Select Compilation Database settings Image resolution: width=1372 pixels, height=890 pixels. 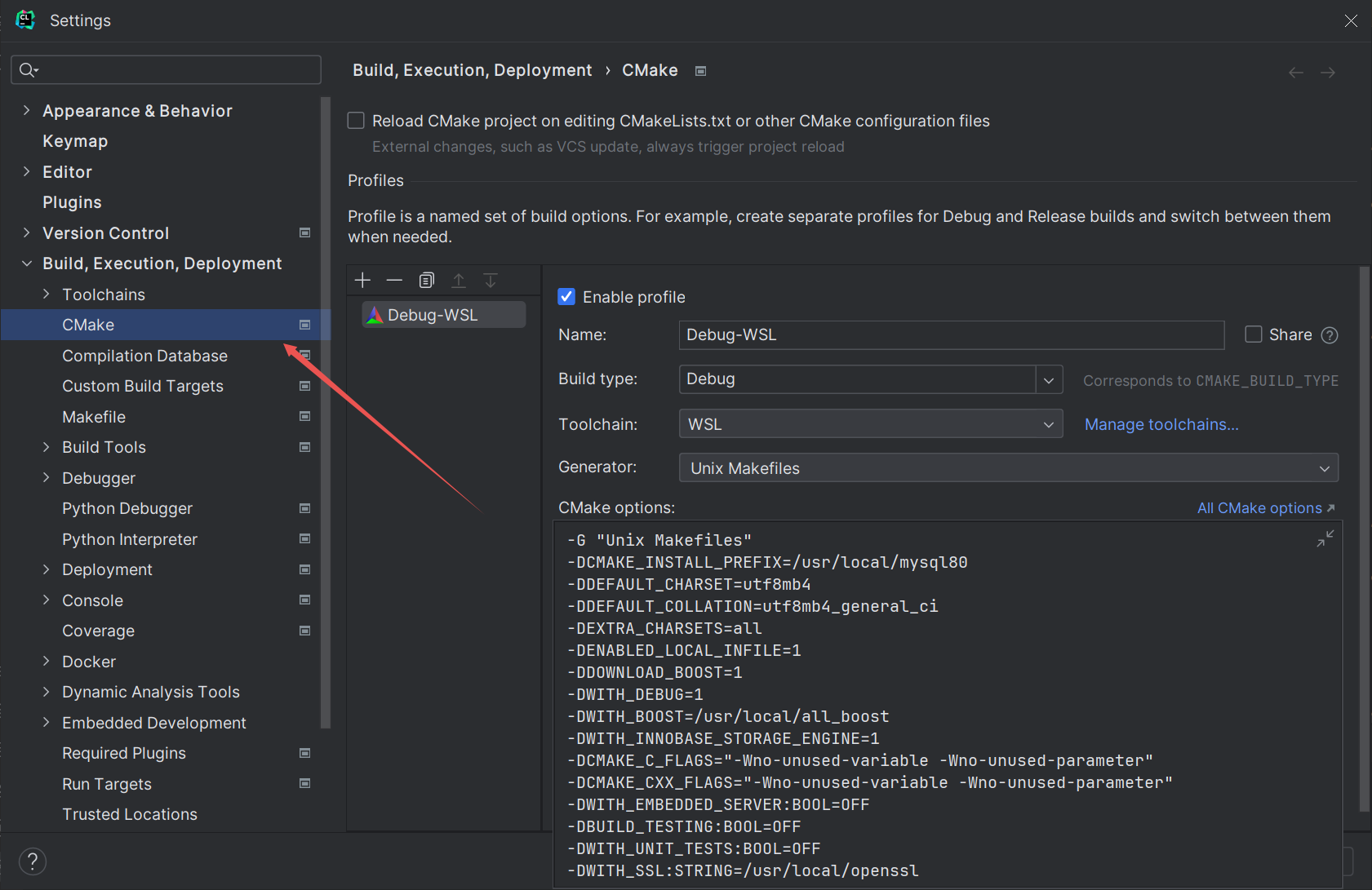[x=144, y=356]
